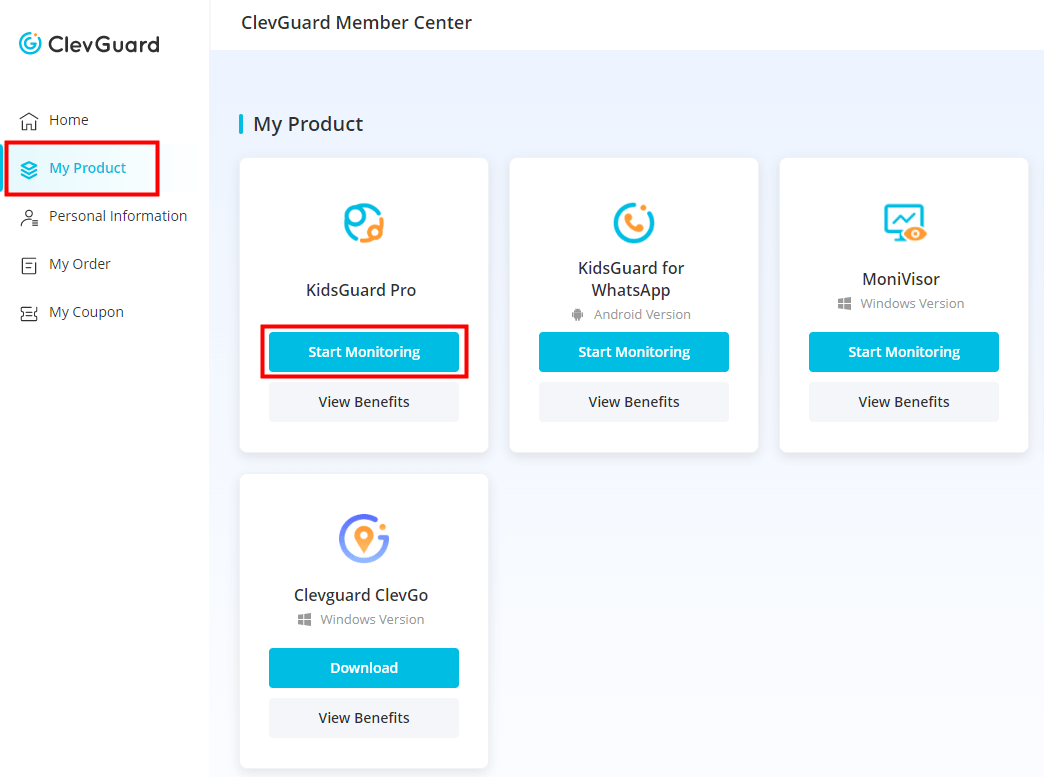Click the Home house icon
This screenshot has width=1044, height=777.
(29, 121)
